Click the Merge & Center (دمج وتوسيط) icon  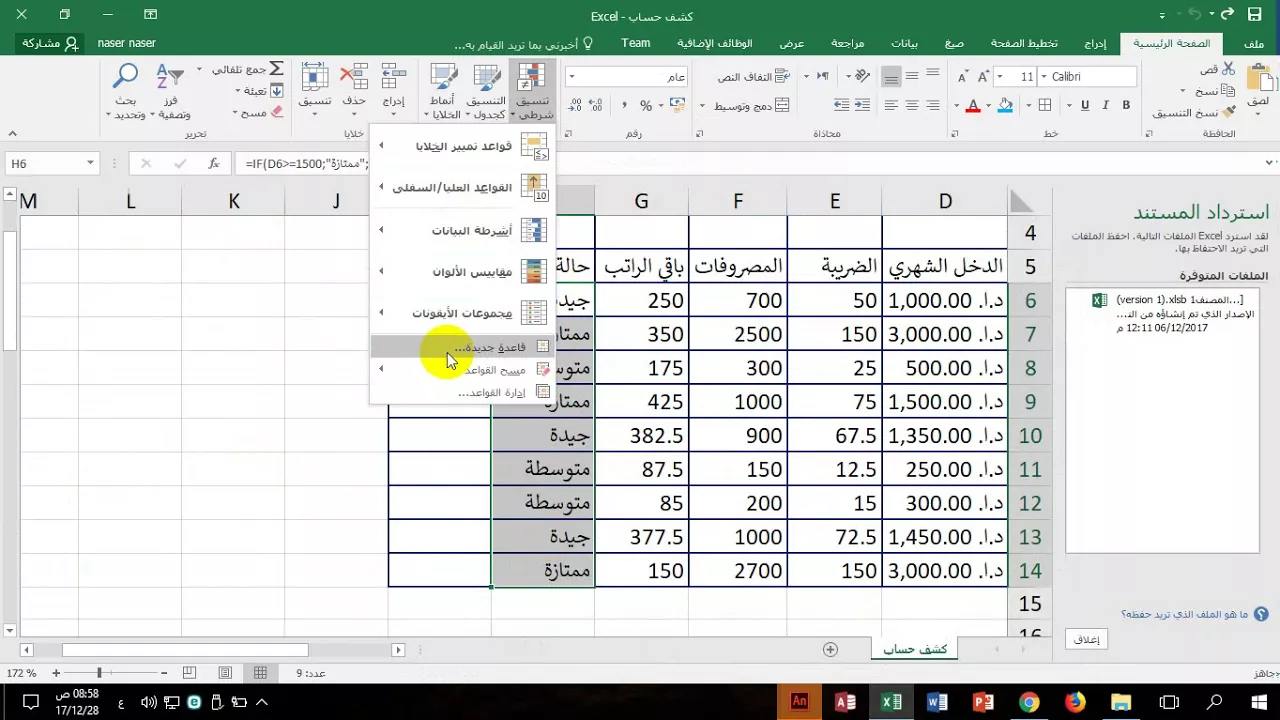[784, 106]
